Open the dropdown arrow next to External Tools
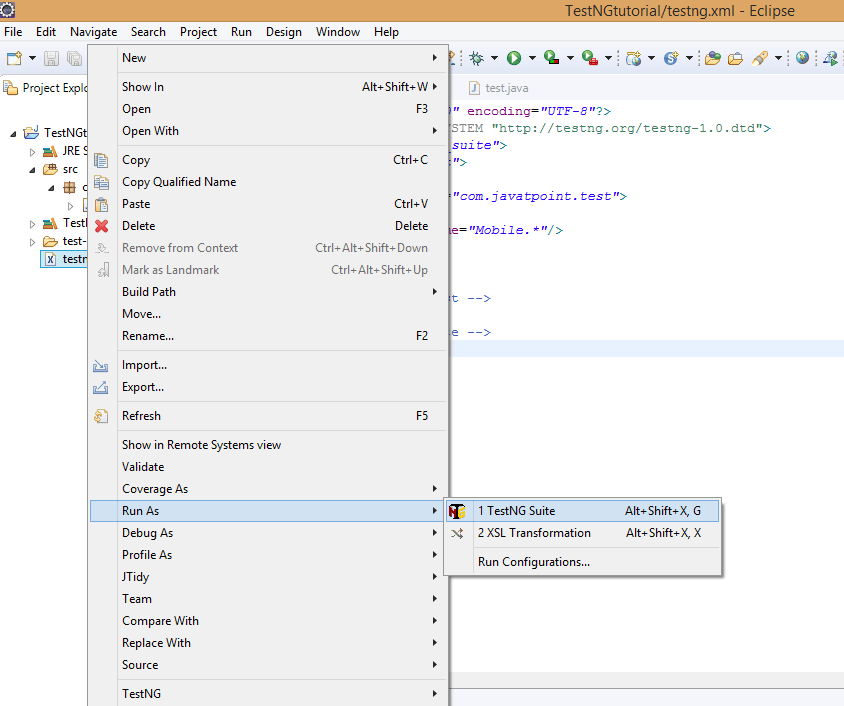 pyautogui.click(x=608, y=58)
